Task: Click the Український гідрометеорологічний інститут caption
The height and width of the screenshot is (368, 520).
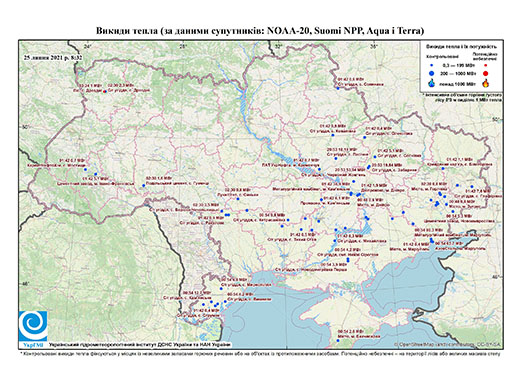Action: [140, 344]
